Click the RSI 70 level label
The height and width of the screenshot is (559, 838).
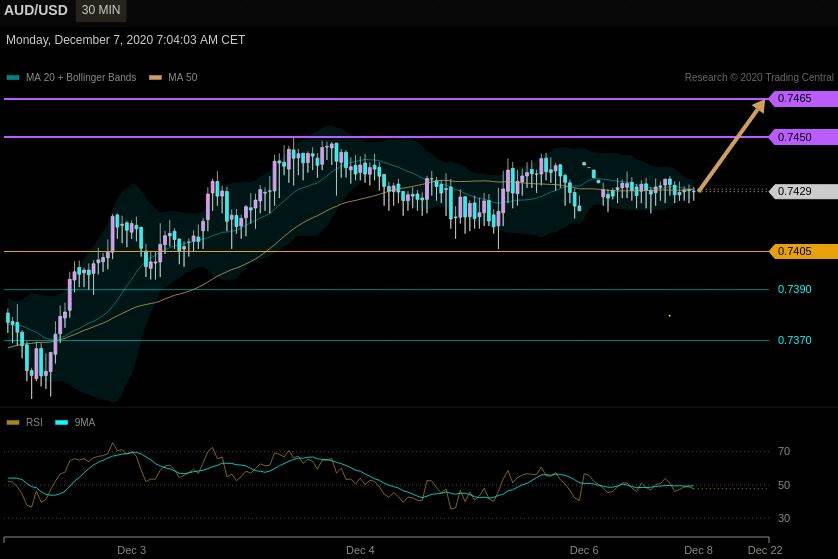click(x=783, y=452)
